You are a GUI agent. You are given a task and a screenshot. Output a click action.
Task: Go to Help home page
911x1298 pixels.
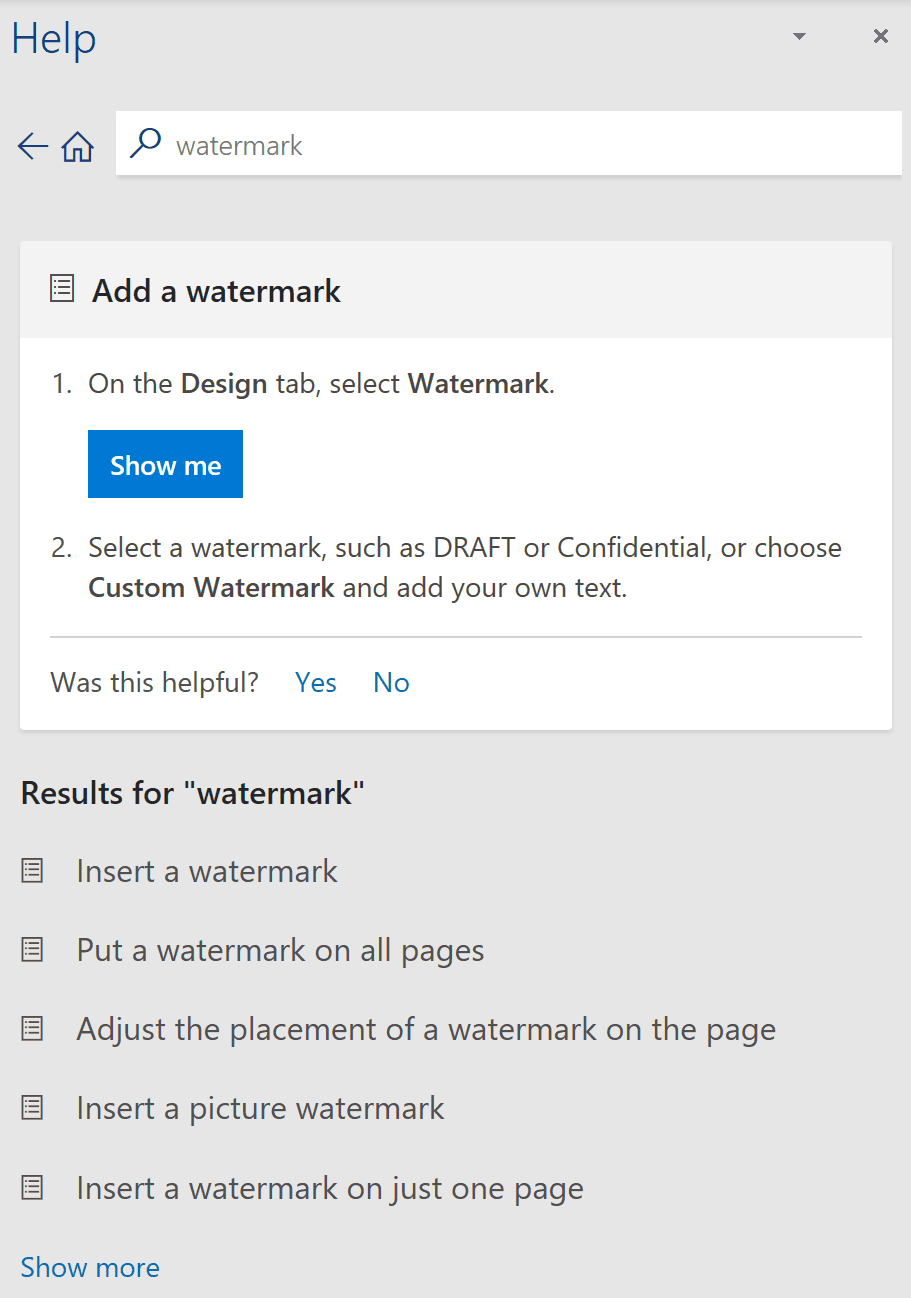[77, 148]
